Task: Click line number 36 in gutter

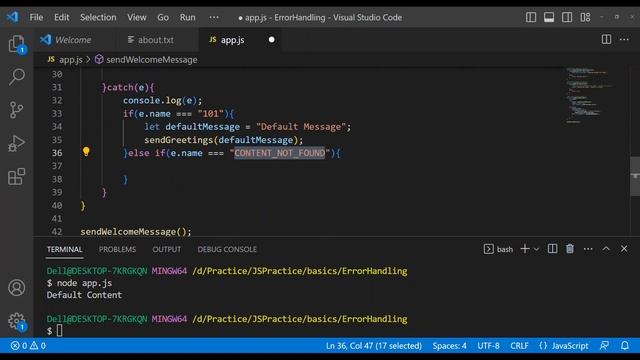Action: (57, 153)
